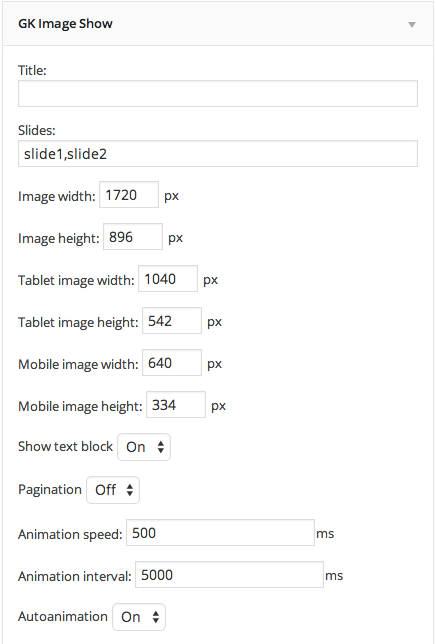Click the GK Image Show header title
The width and height of the screenshot is (436, 644).
(x=65, y=24)
